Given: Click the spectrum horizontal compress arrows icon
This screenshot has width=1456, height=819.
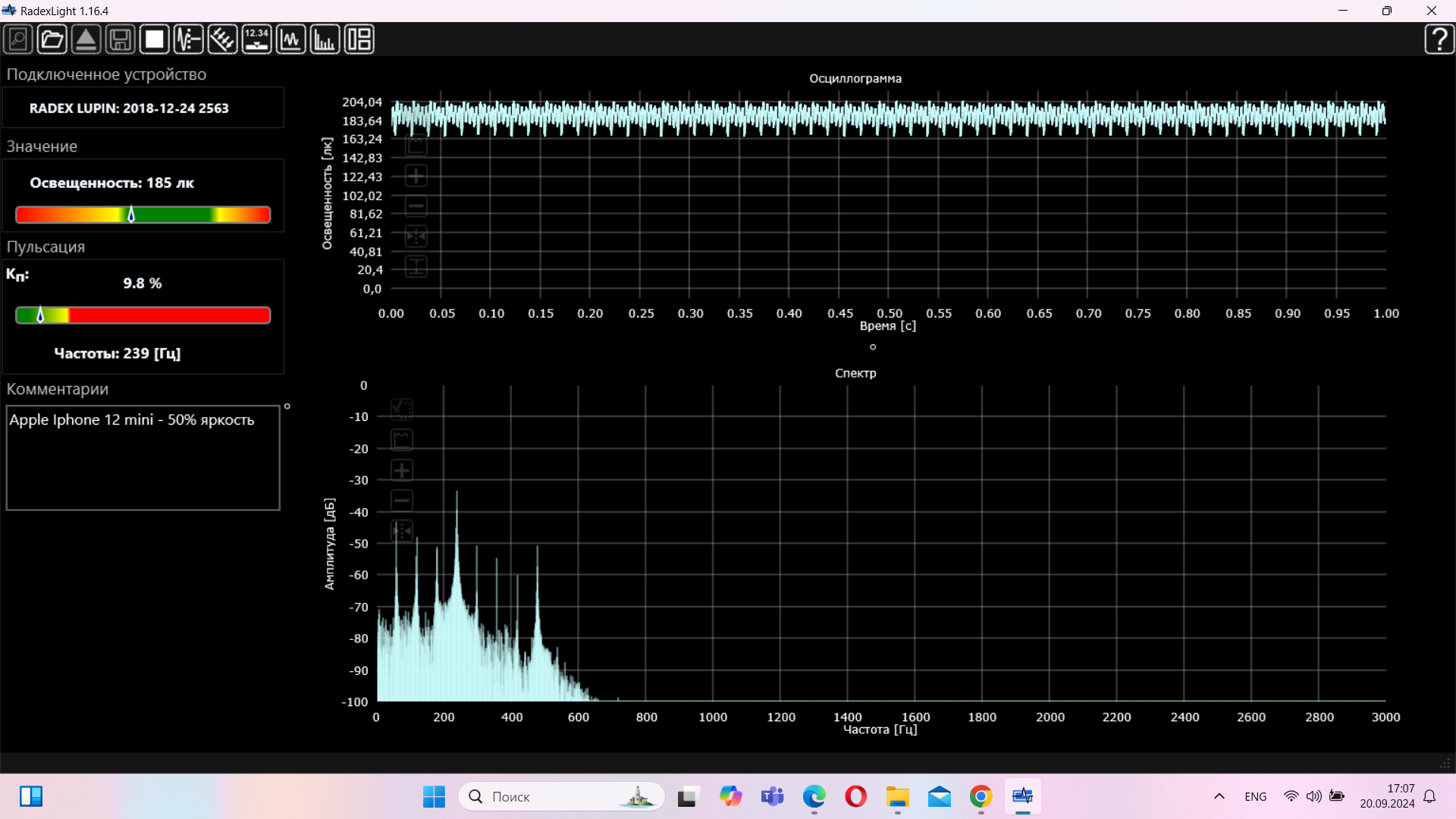Looking at the screenshot, I should click(x=402, y=531).
